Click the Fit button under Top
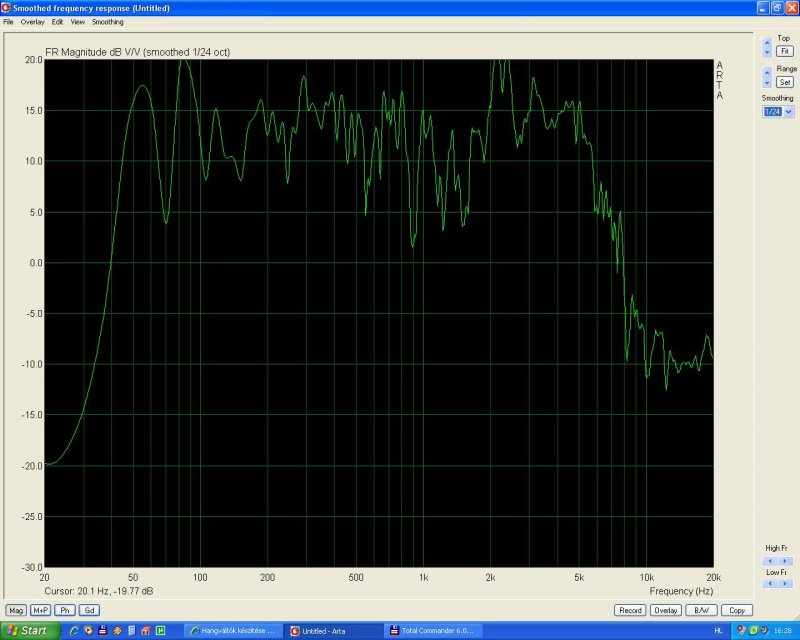The image size is (800, 640). click(785, 51)
